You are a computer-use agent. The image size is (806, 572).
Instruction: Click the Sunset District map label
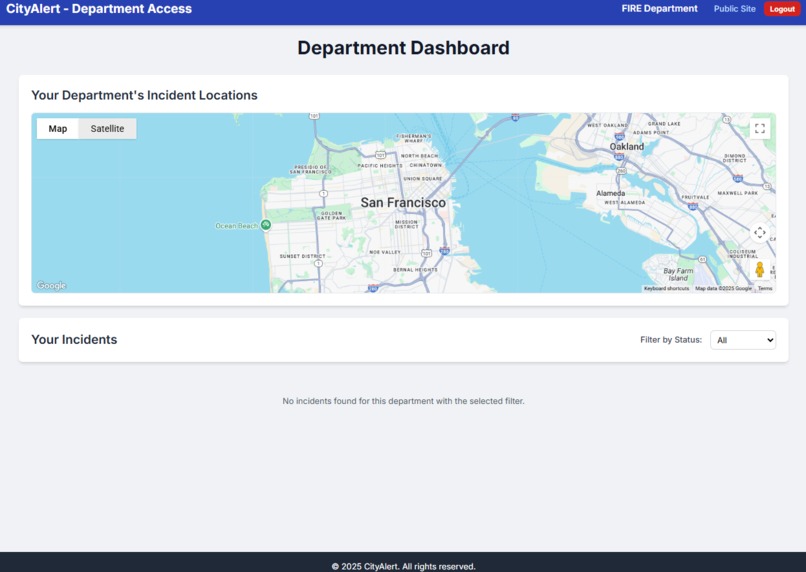coord(302,256)
